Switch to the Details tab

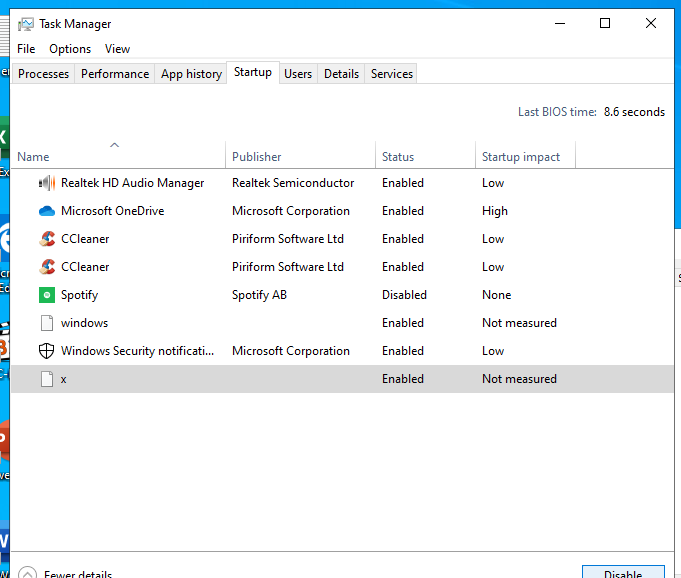[341, 74]
